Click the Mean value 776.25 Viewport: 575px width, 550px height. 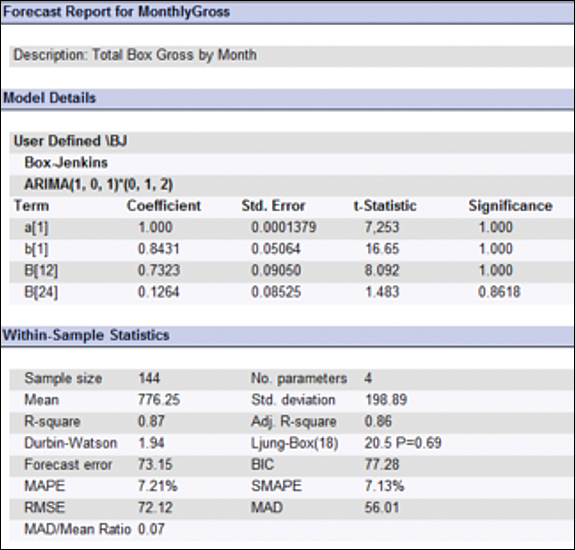[159, 400]
